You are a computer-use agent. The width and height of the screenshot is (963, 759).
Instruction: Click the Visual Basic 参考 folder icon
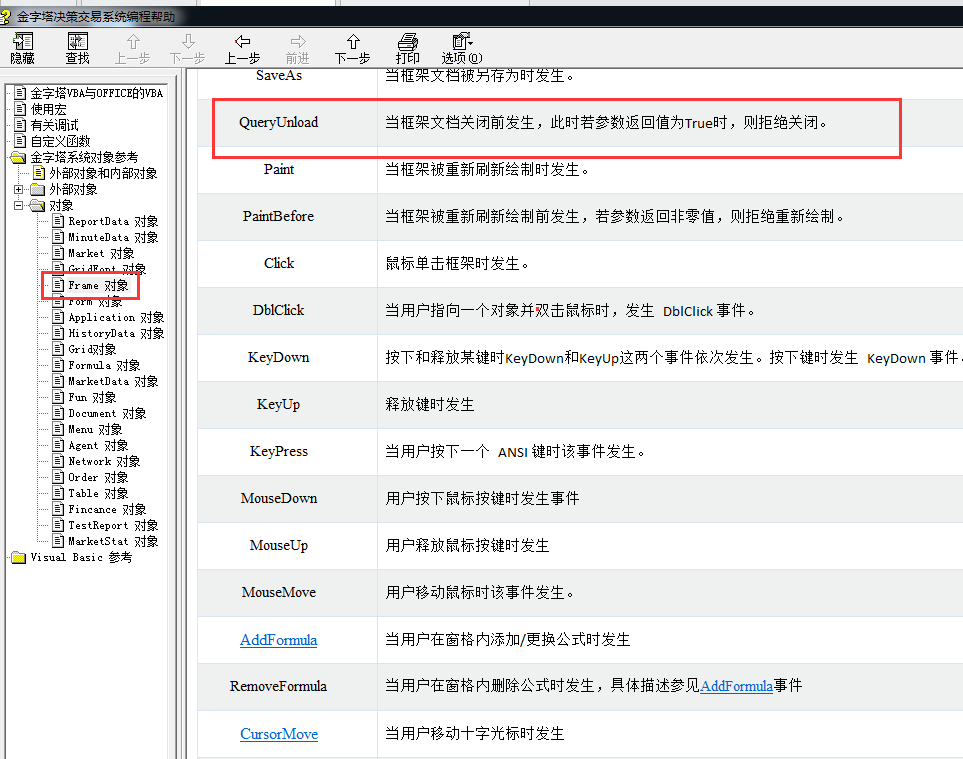point(18,557)
